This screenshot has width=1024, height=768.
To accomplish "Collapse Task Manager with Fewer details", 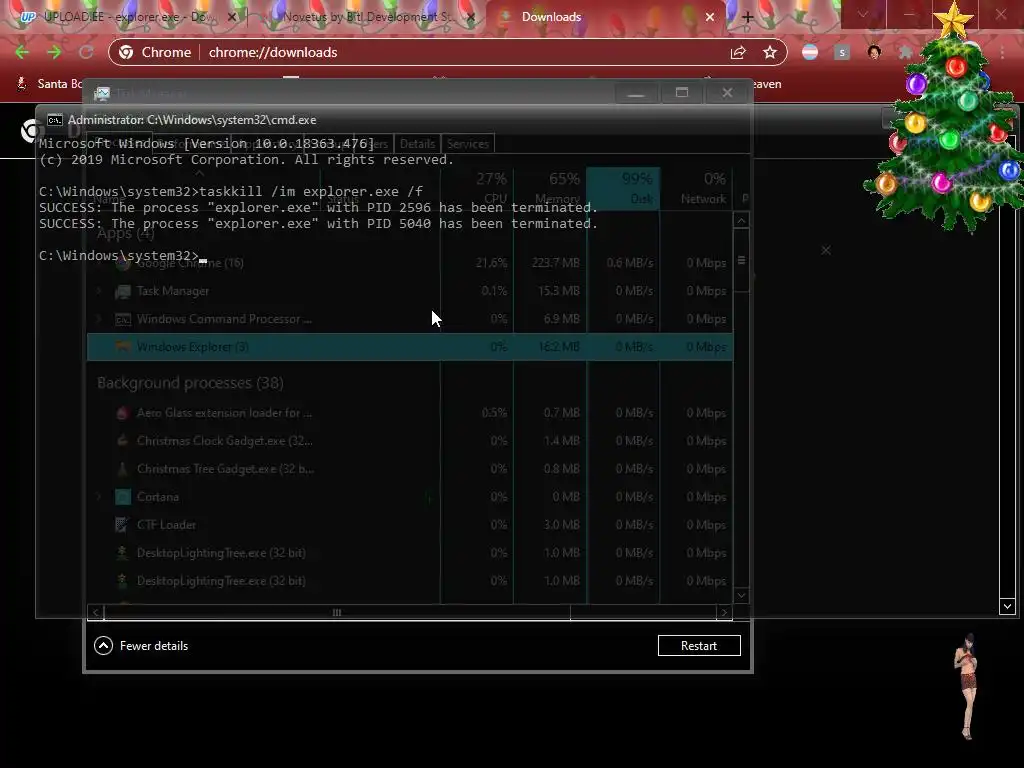I will [141, 646].
